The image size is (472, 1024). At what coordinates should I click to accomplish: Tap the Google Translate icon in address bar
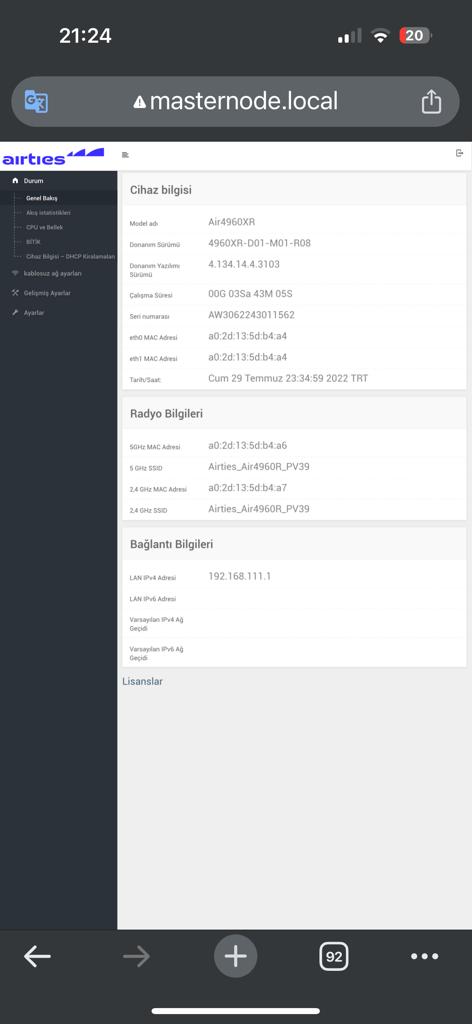tap(36, 102)
